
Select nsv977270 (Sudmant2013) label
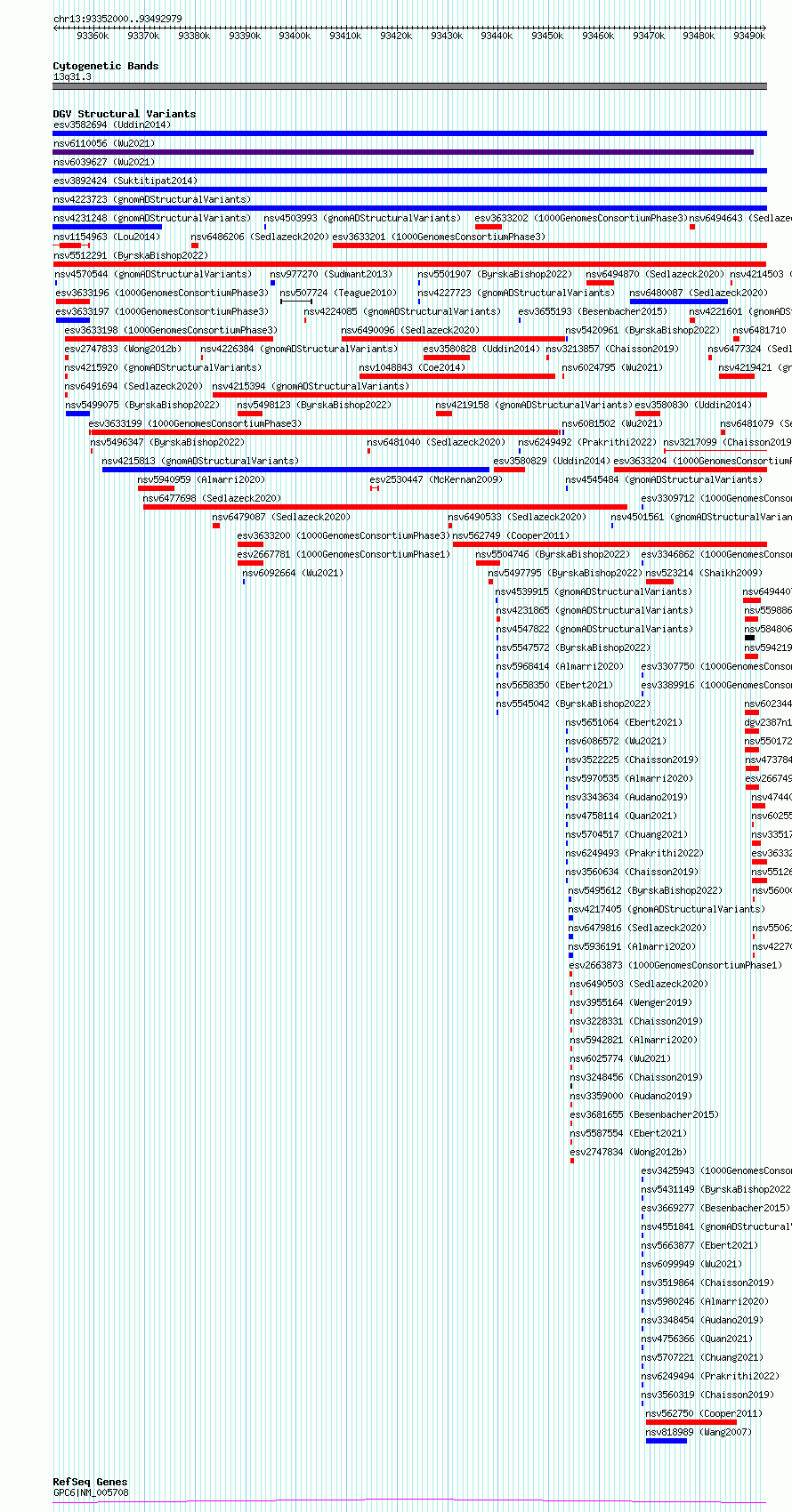[x=331, y=274]
